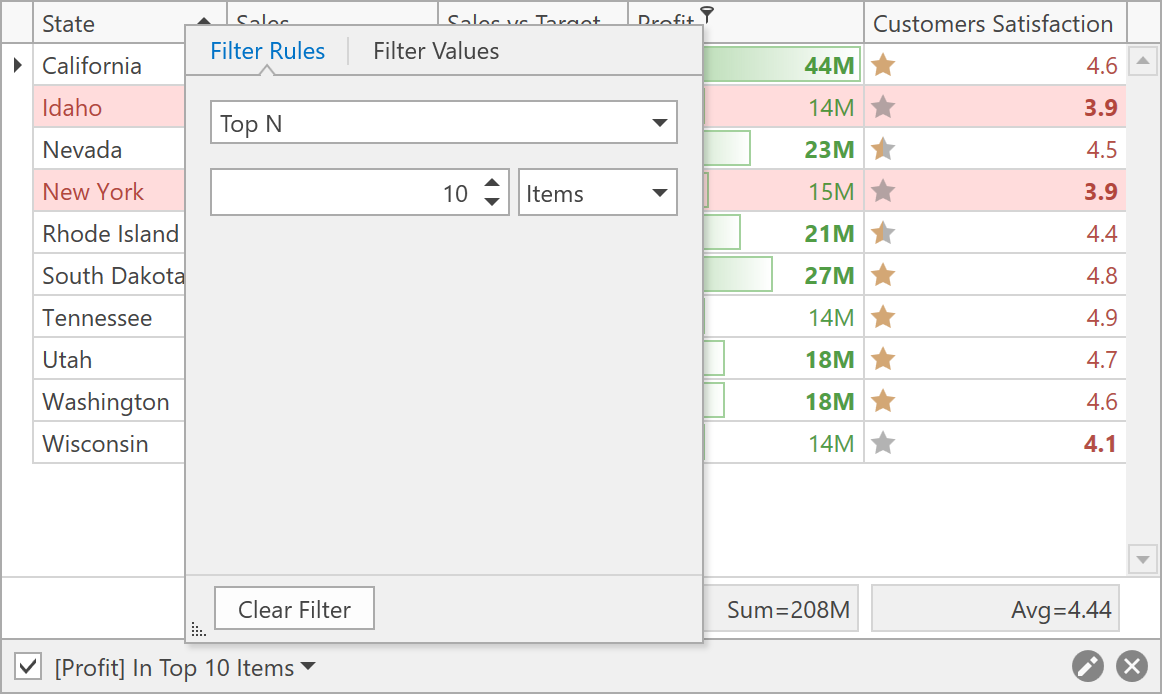Select the Idaho state cell

109,108
